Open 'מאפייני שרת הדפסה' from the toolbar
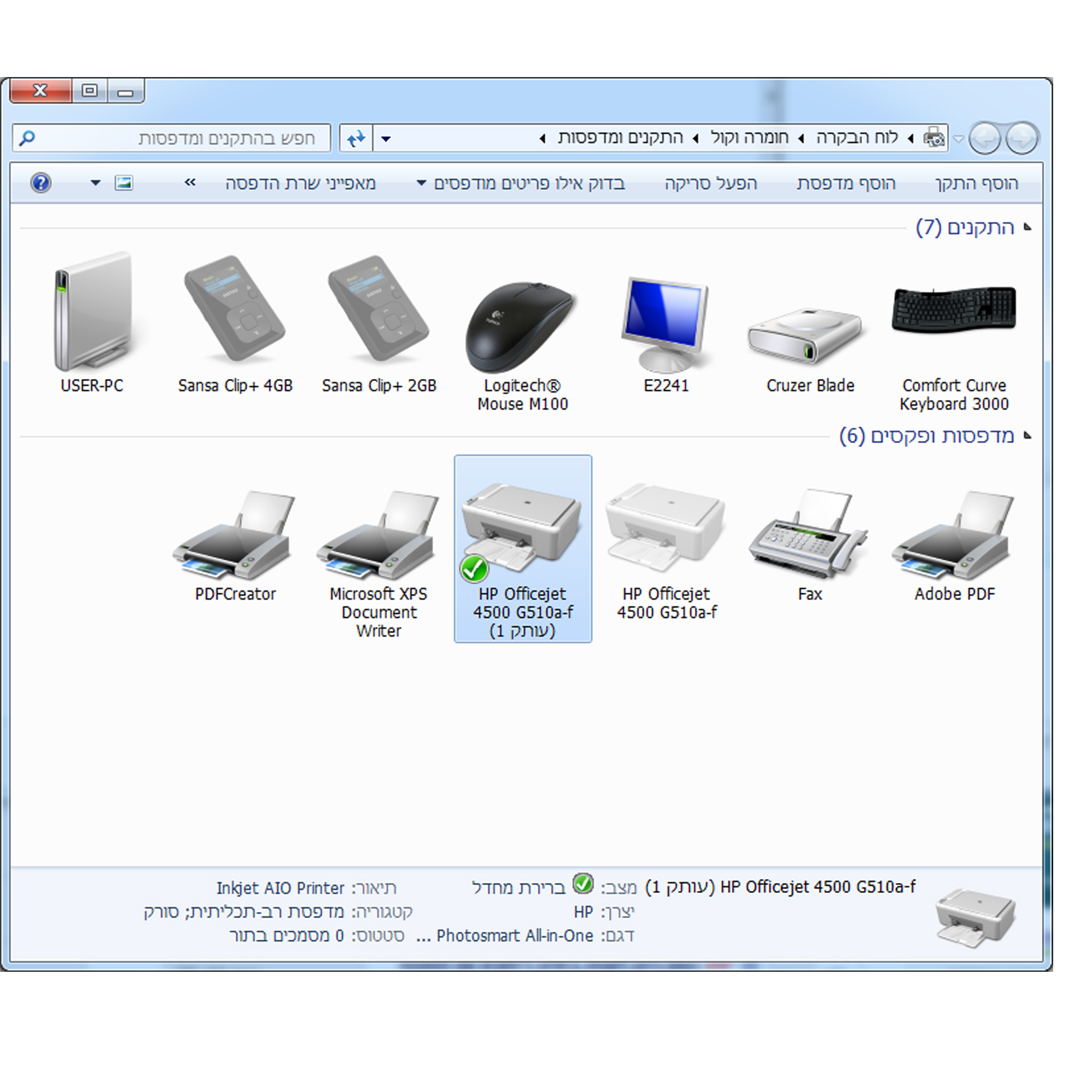 pyautogui.click(x=300, y=184)
